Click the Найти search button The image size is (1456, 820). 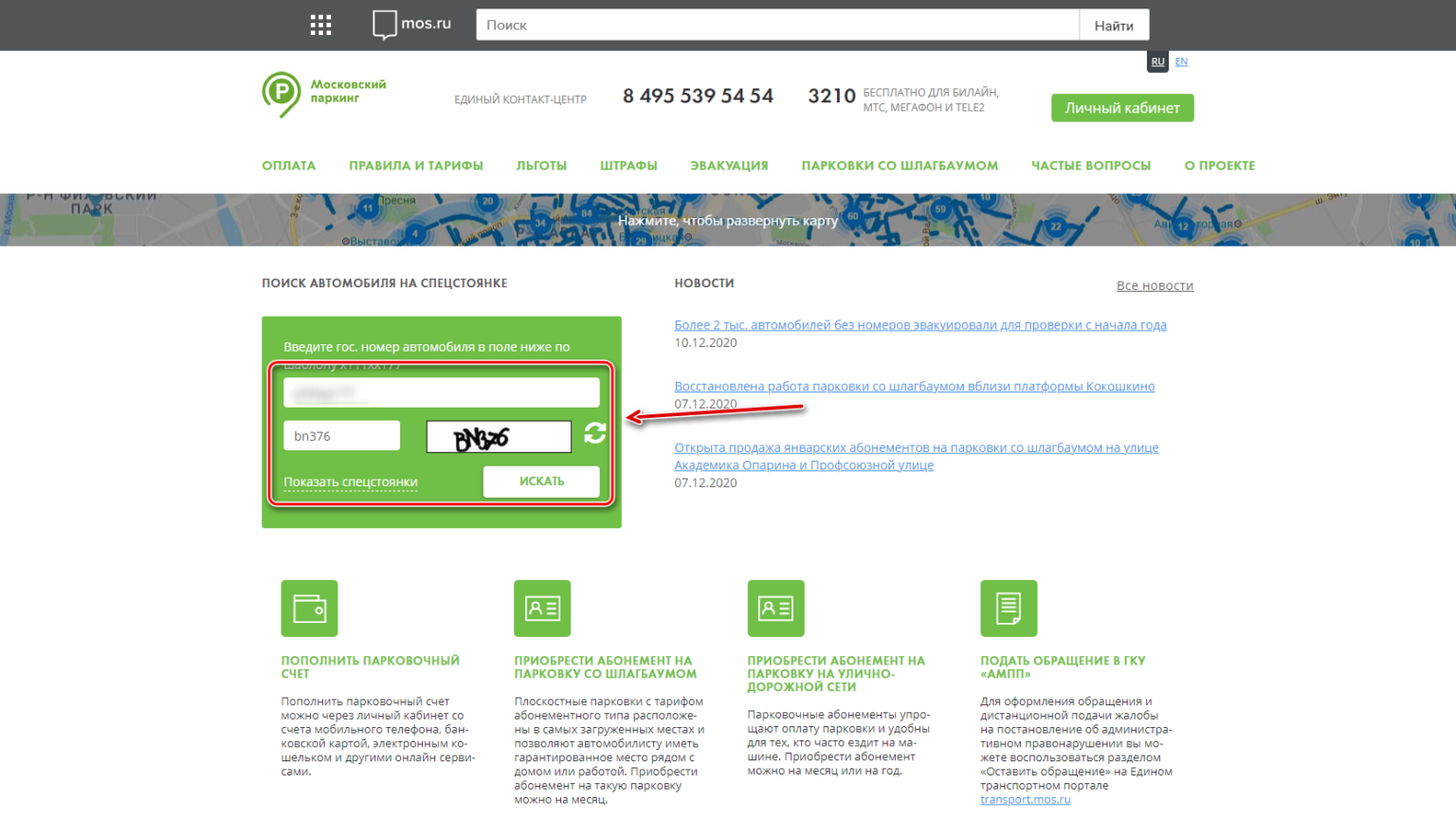pos(1114,25)
